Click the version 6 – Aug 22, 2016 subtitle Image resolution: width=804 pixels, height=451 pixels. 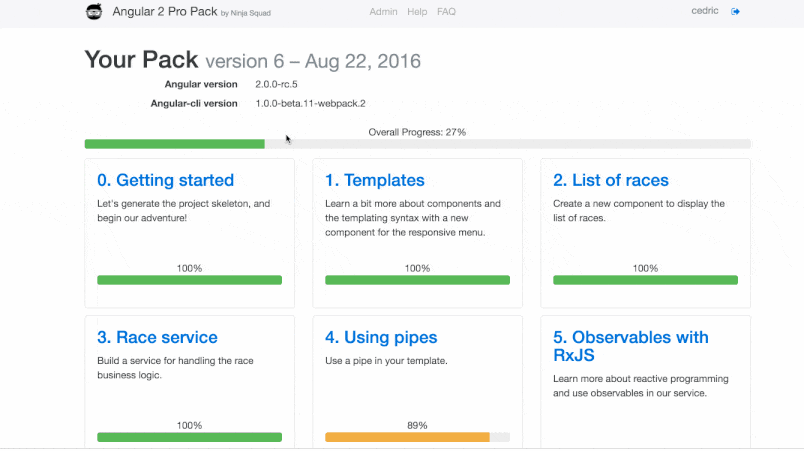[x=313, y=62]
